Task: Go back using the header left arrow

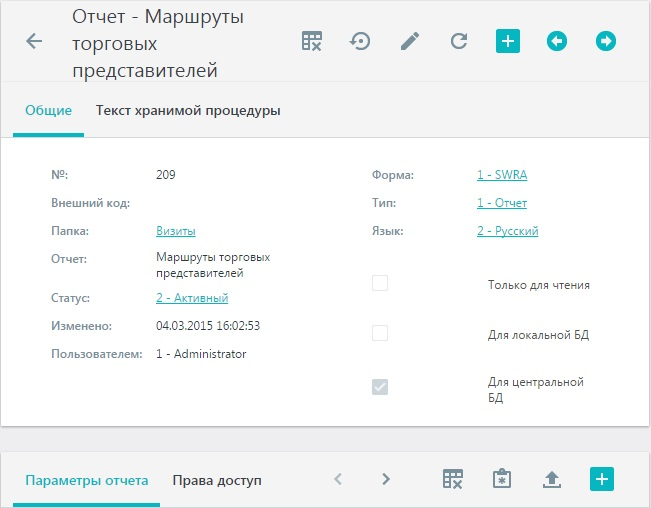Action: (x=34, y=41)
